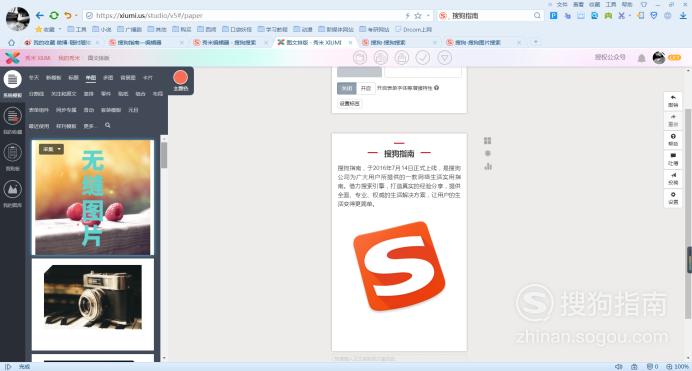Click the Sogou search input box
Viewport: 692px width, 371px height.
pos(490,15)
